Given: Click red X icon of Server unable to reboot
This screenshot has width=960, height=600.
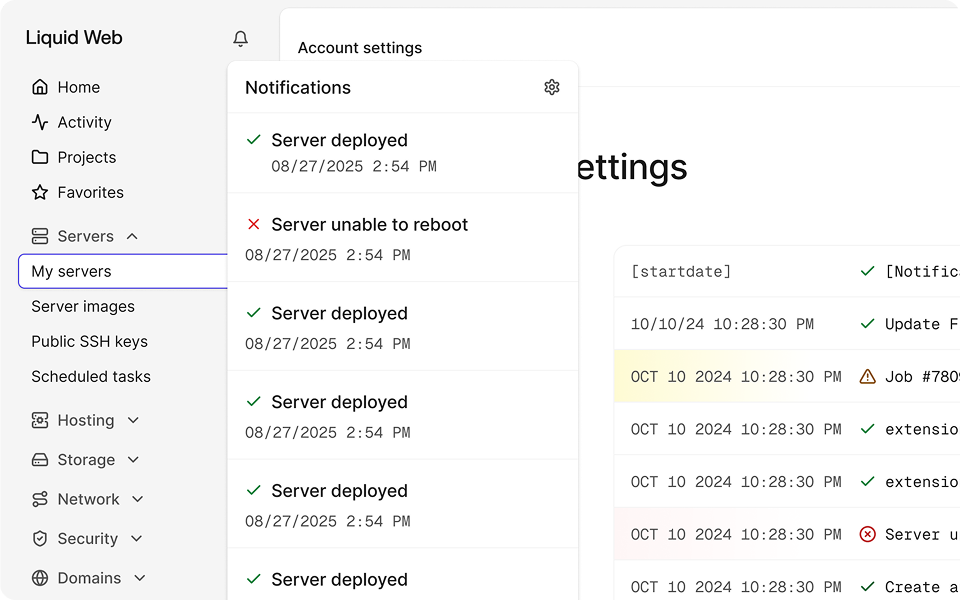Looking at the screenshot, I should pos(253,224).
